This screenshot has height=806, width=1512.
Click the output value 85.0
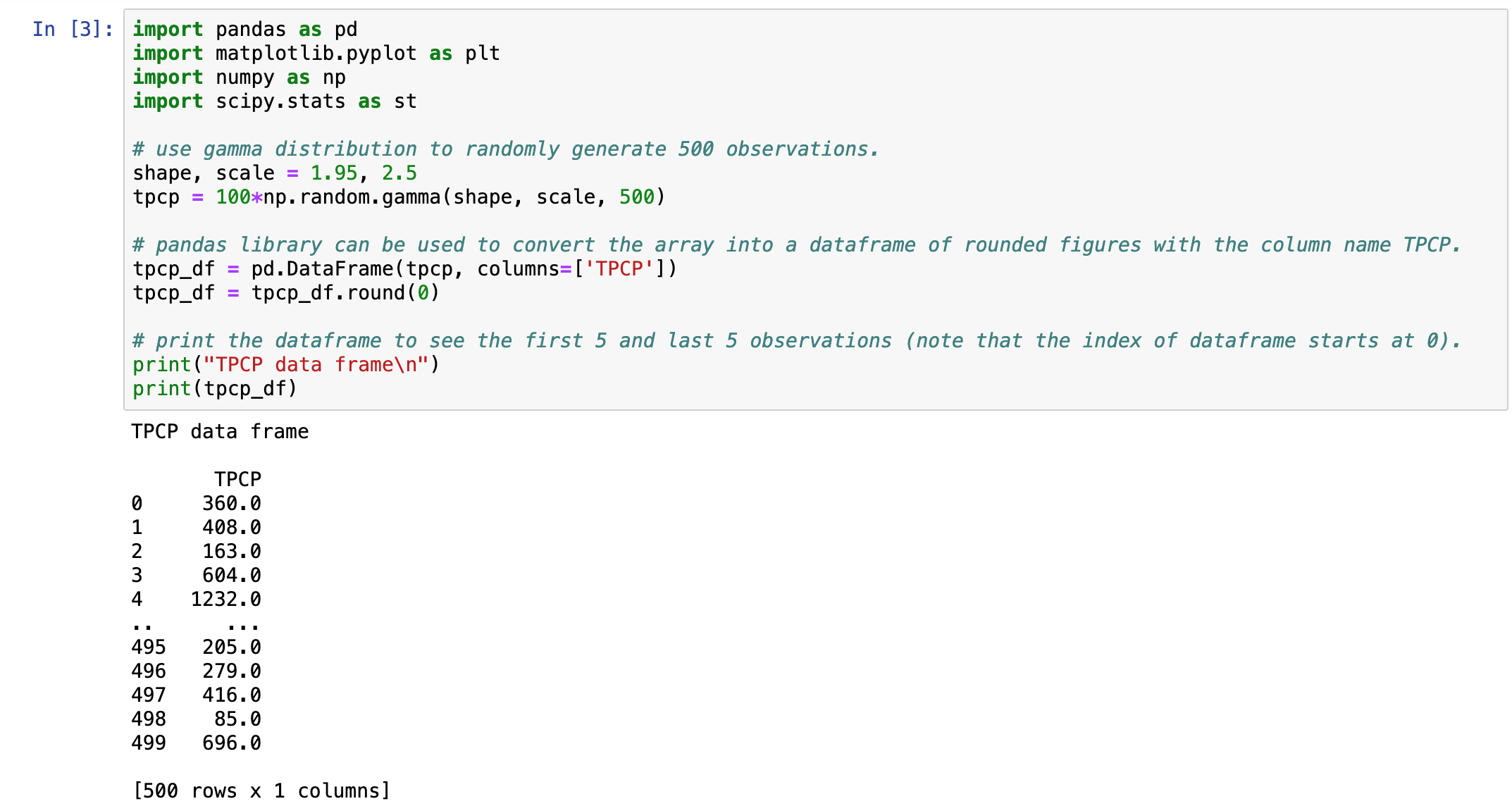pyautogui.click(x=238, y=719)
